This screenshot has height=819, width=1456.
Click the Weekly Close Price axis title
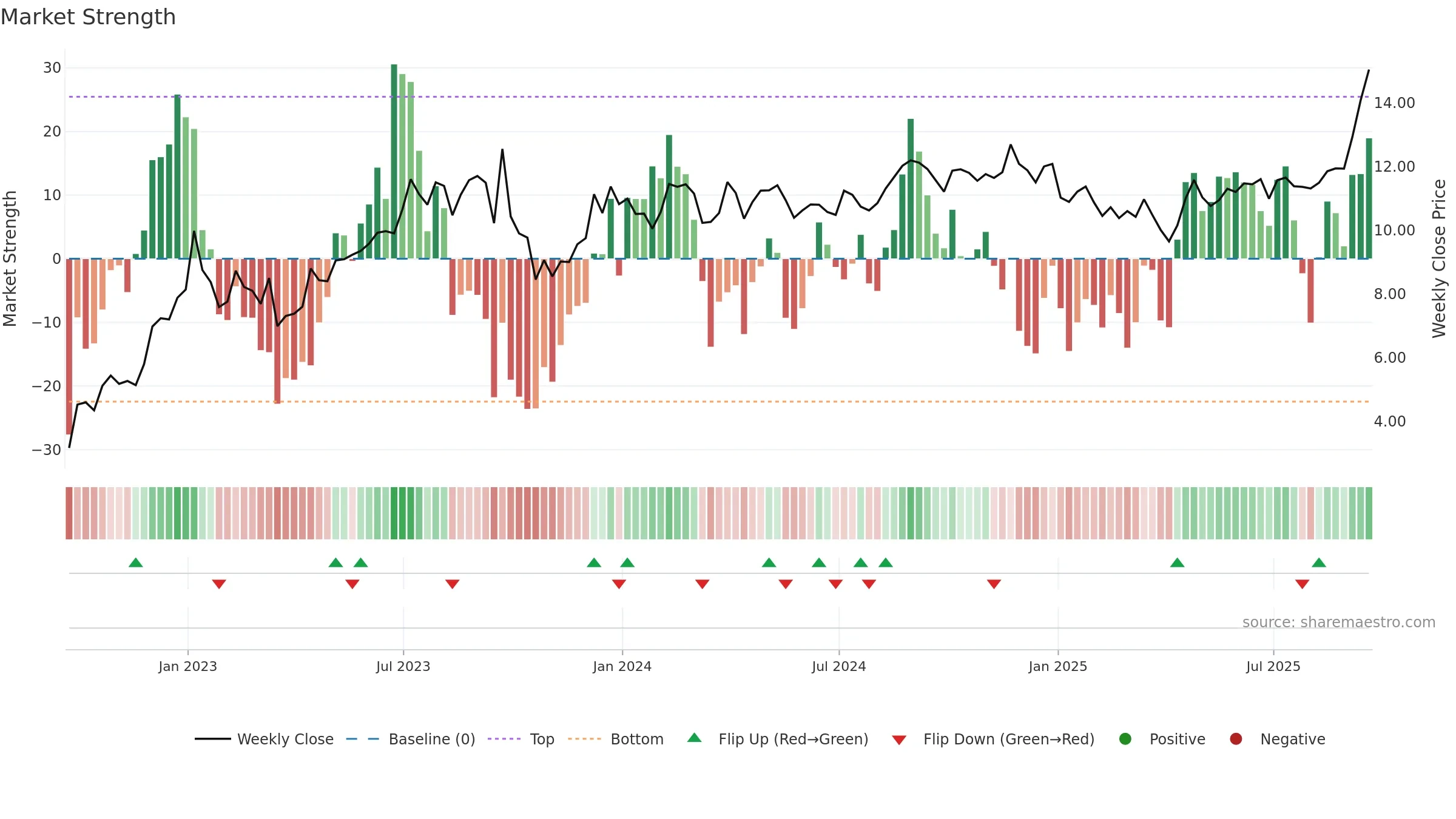coord(1439,258)
